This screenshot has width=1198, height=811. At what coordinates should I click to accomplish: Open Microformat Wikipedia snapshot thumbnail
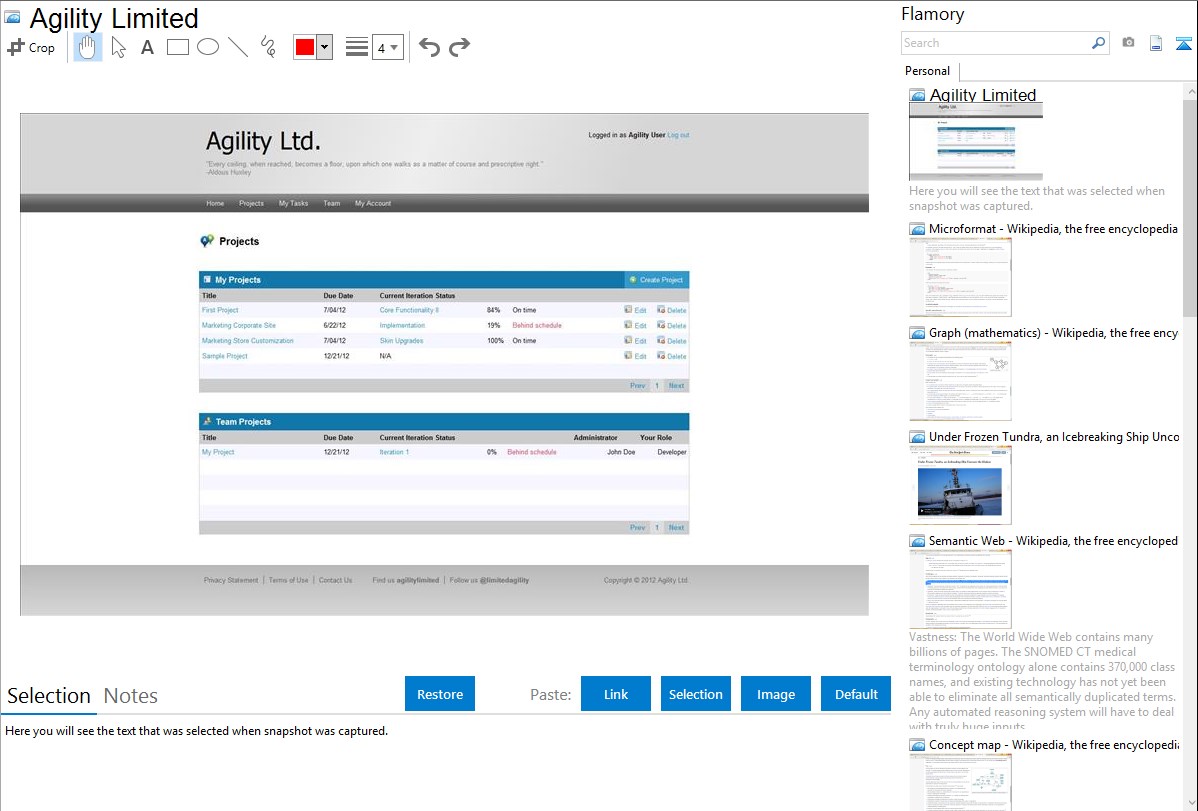coord(960,277)
